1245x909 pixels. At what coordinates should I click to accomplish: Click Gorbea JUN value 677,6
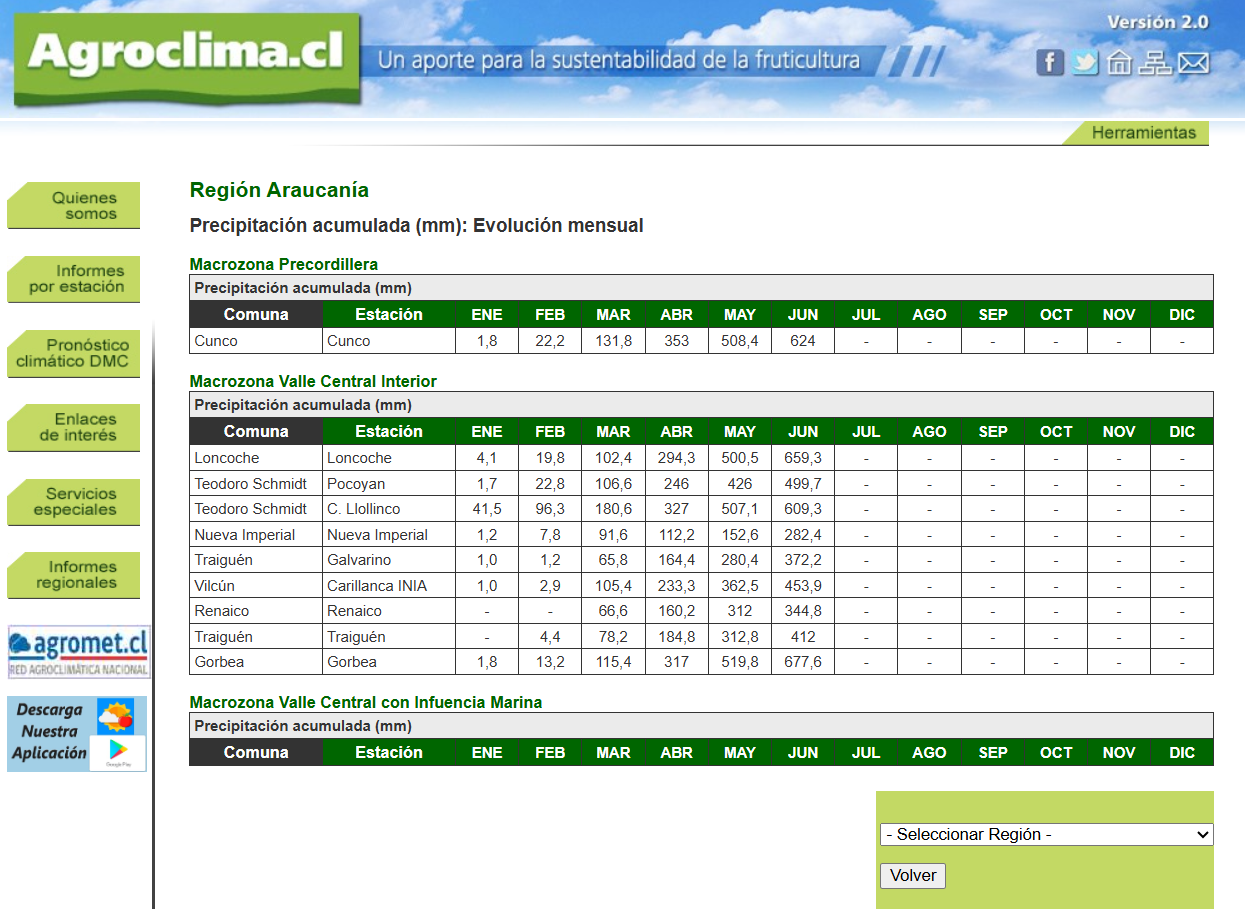coord(803,662)
